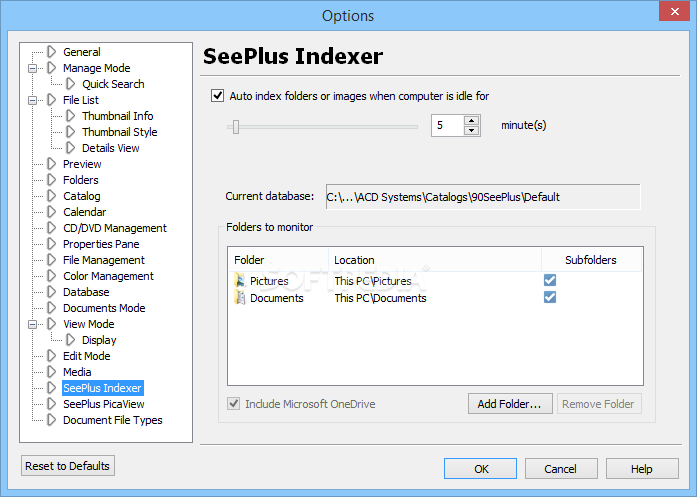697x497 pixels.
Task: Open Thumbnail Style settings
Action: (x=120, y=132)
